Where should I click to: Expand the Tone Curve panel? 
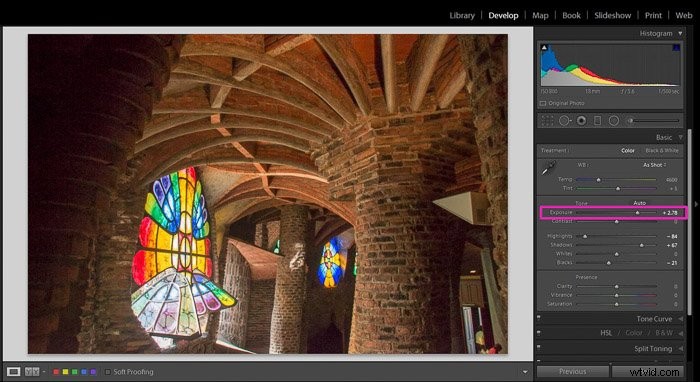tap(680, 319)
